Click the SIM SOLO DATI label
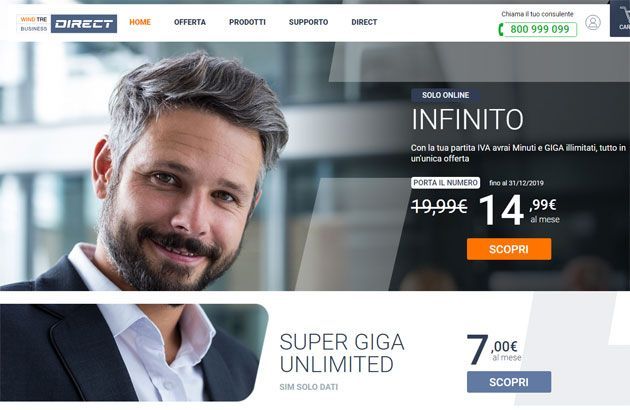 click(309, 387)
